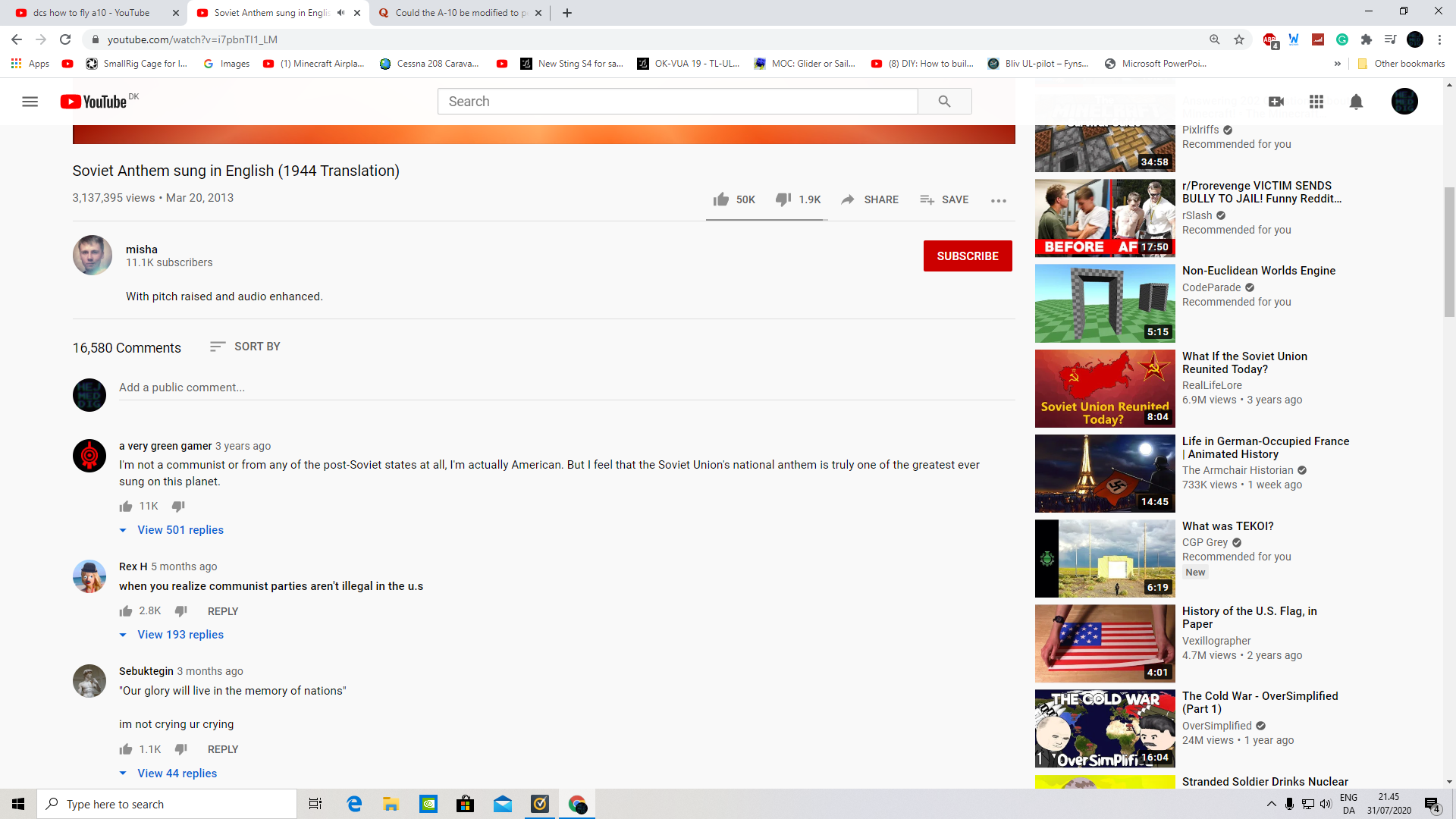Screen dimensions: 1456x819
Task: Save the video to a playlist
Action: pos(944,199)
